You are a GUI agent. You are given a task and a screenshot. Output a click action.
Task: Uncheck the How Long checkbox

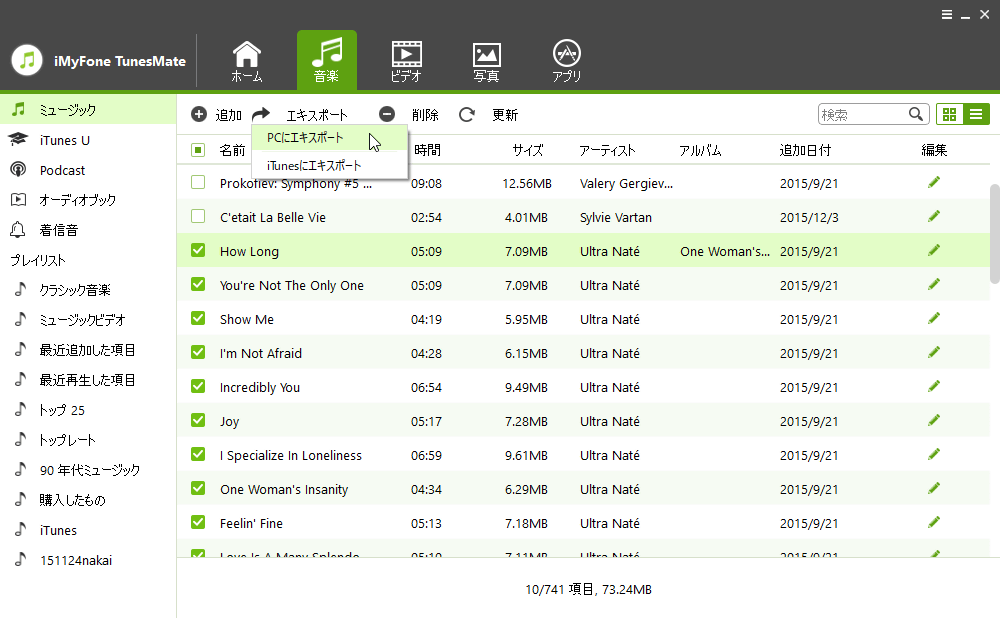click(x=198, y=250)
